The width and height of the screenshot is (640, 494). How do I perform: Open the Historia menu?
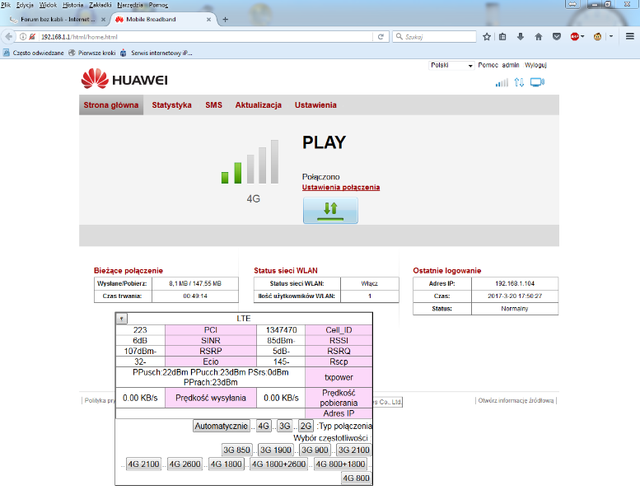click(73, 5)
